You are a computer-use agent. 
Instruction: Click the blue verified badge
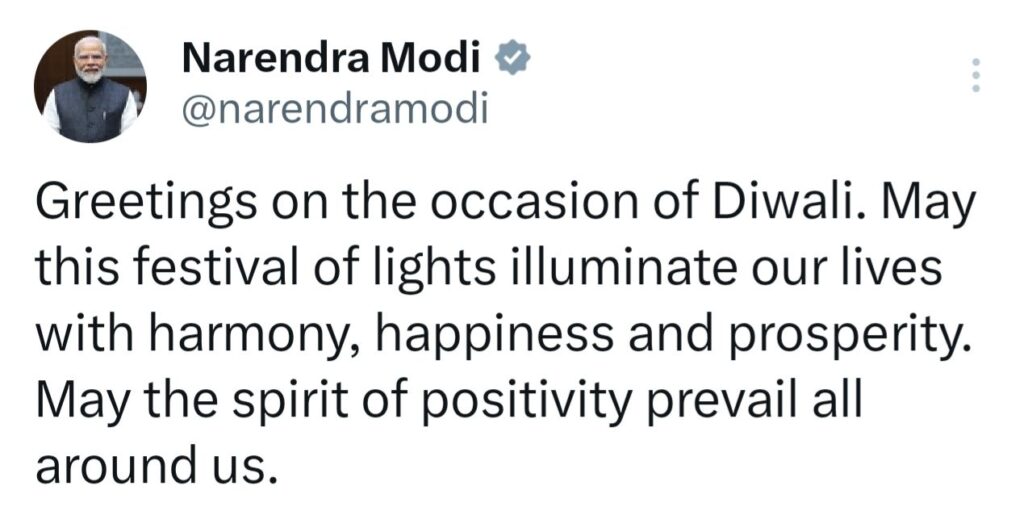(x=513, y=61)
